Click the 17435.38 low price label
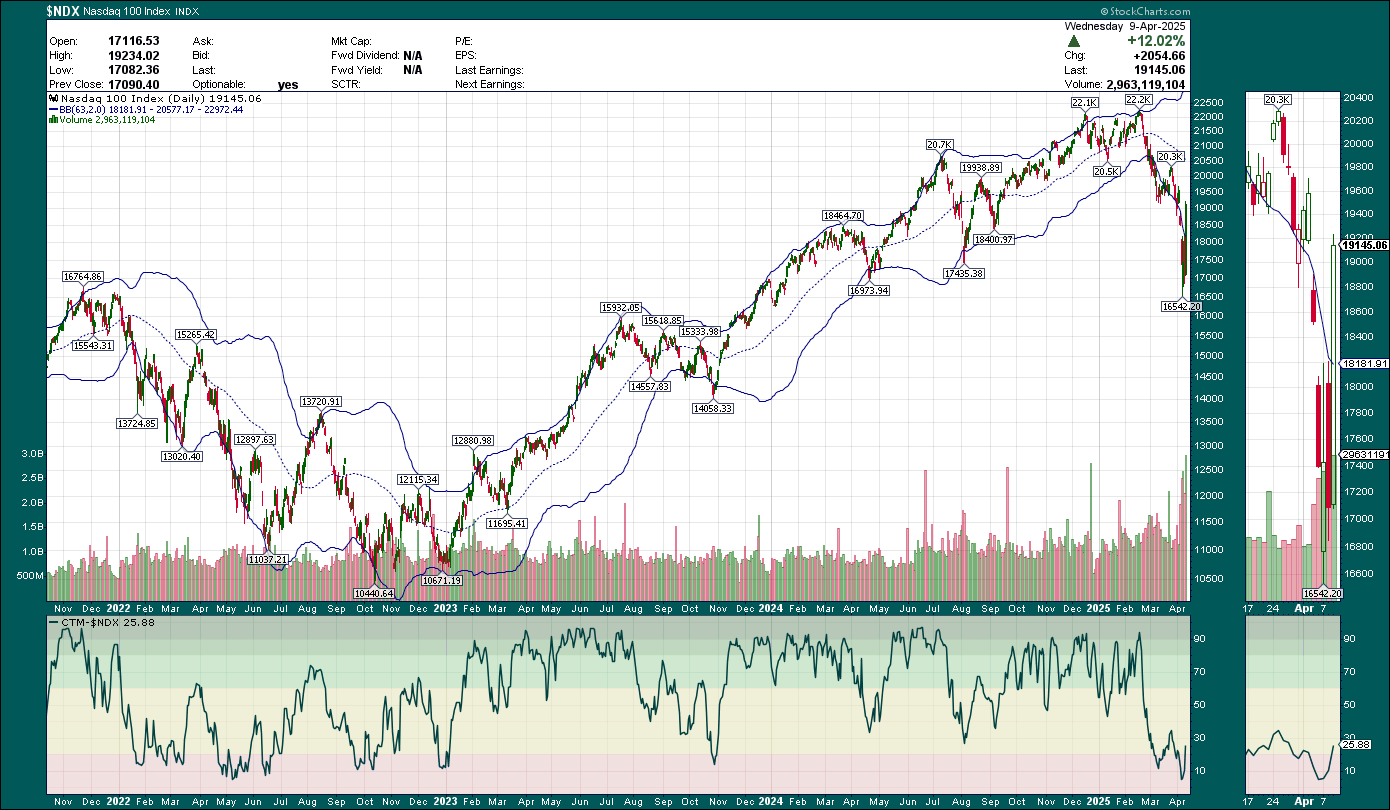The width and height of the screenshot is (1390, 810). point(964,273)
